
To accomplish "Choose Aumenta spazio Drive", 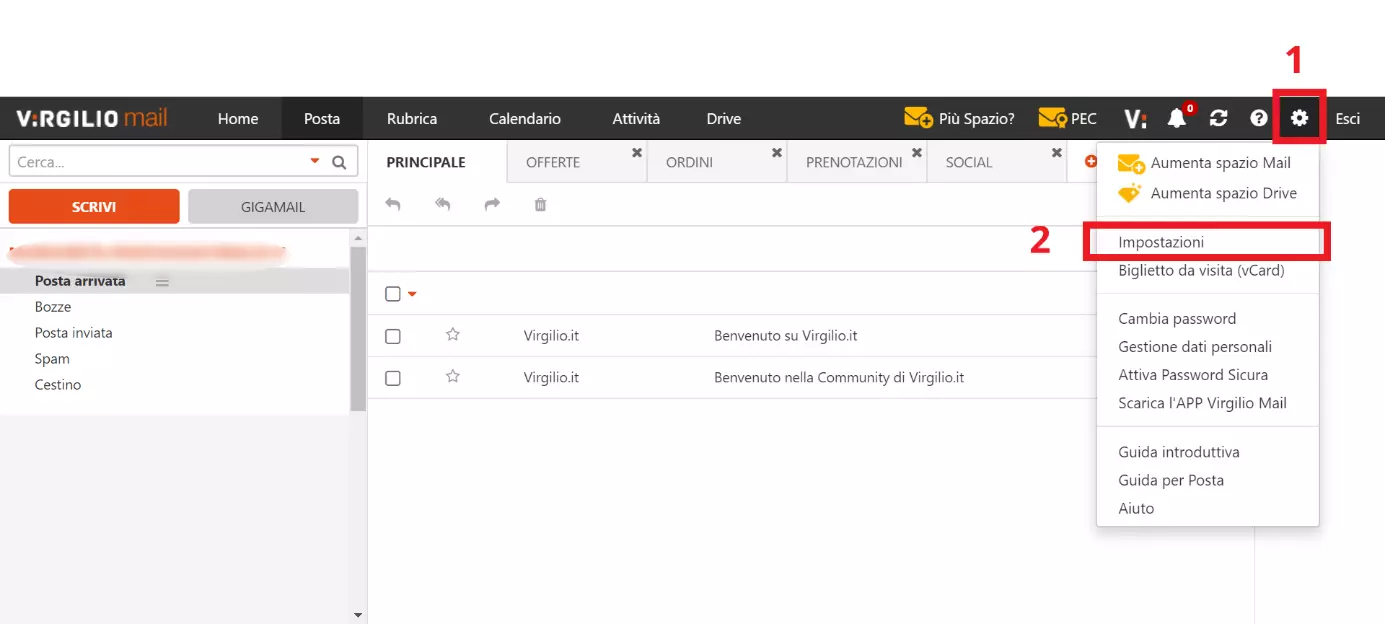I will pyautogui.click(x=1207, y=193).
